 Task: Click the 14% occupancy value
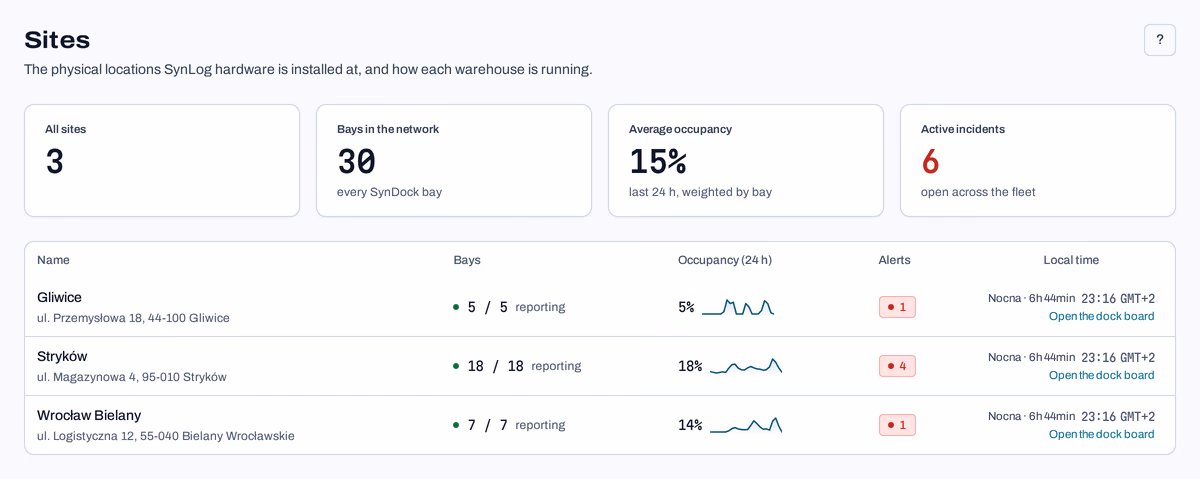[x=690, y=425]
